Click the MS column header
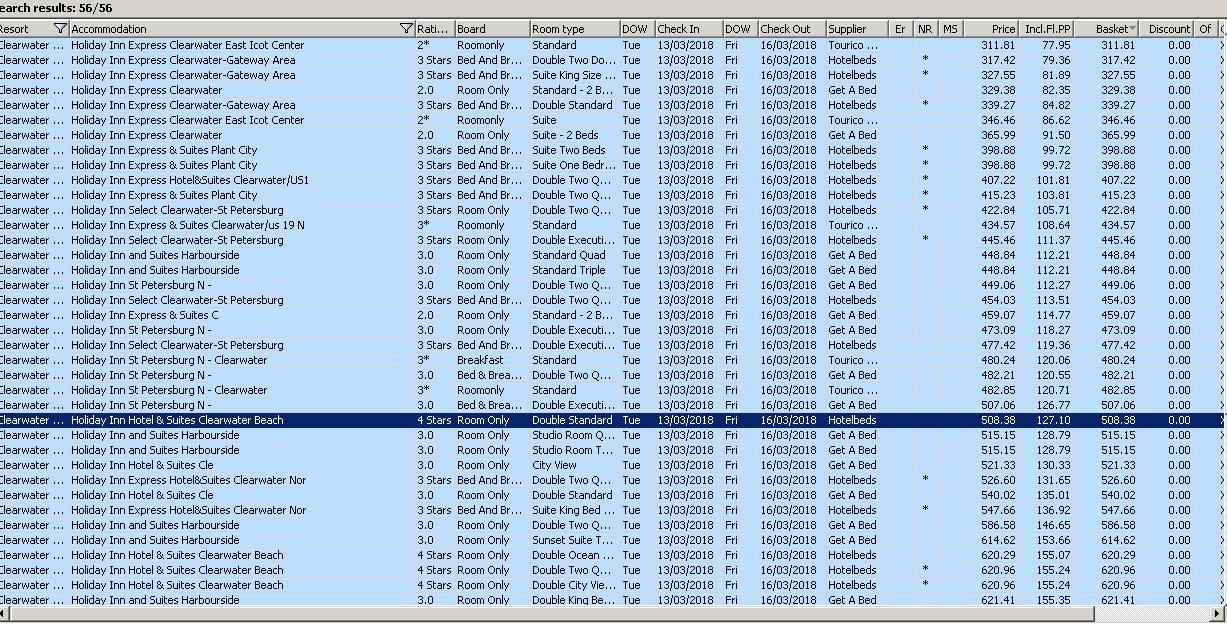1227x624 pixels. click(950, 29)
